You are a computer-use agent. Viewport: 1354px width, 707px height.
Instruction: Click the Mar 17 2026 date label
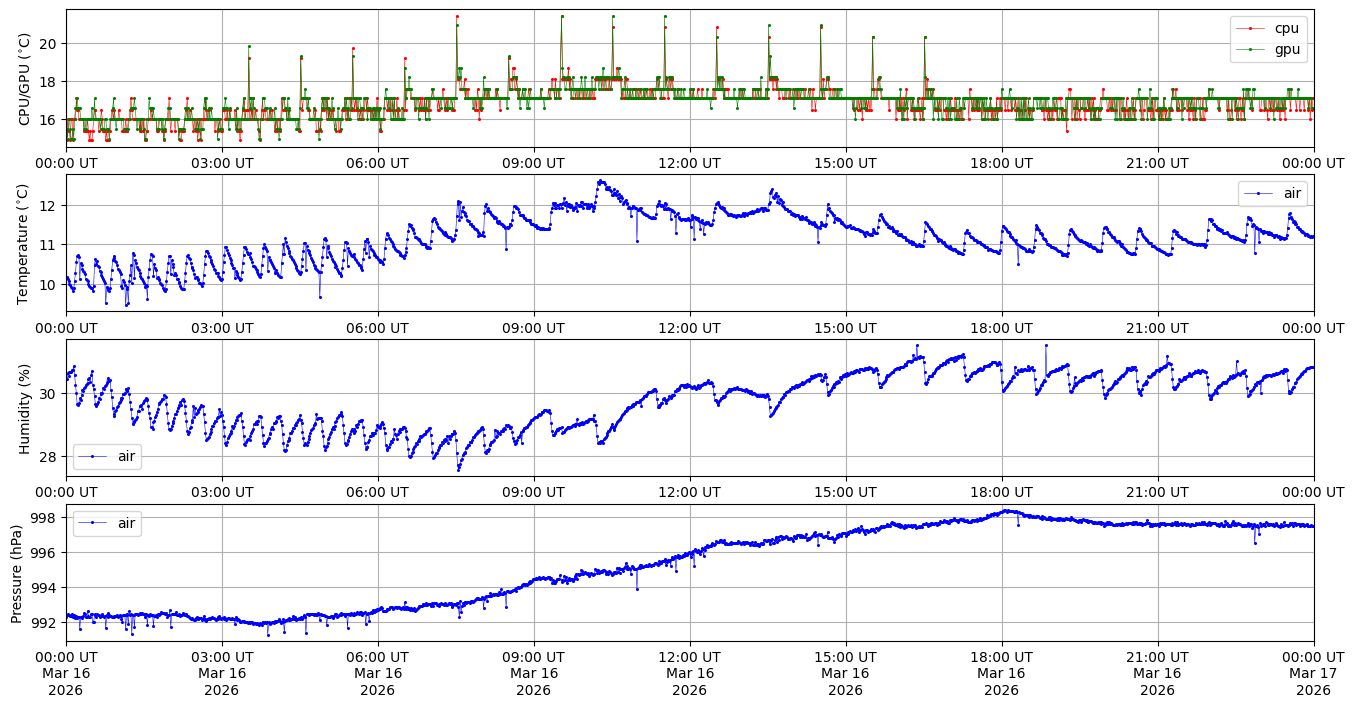click(x=1313, y=674)
